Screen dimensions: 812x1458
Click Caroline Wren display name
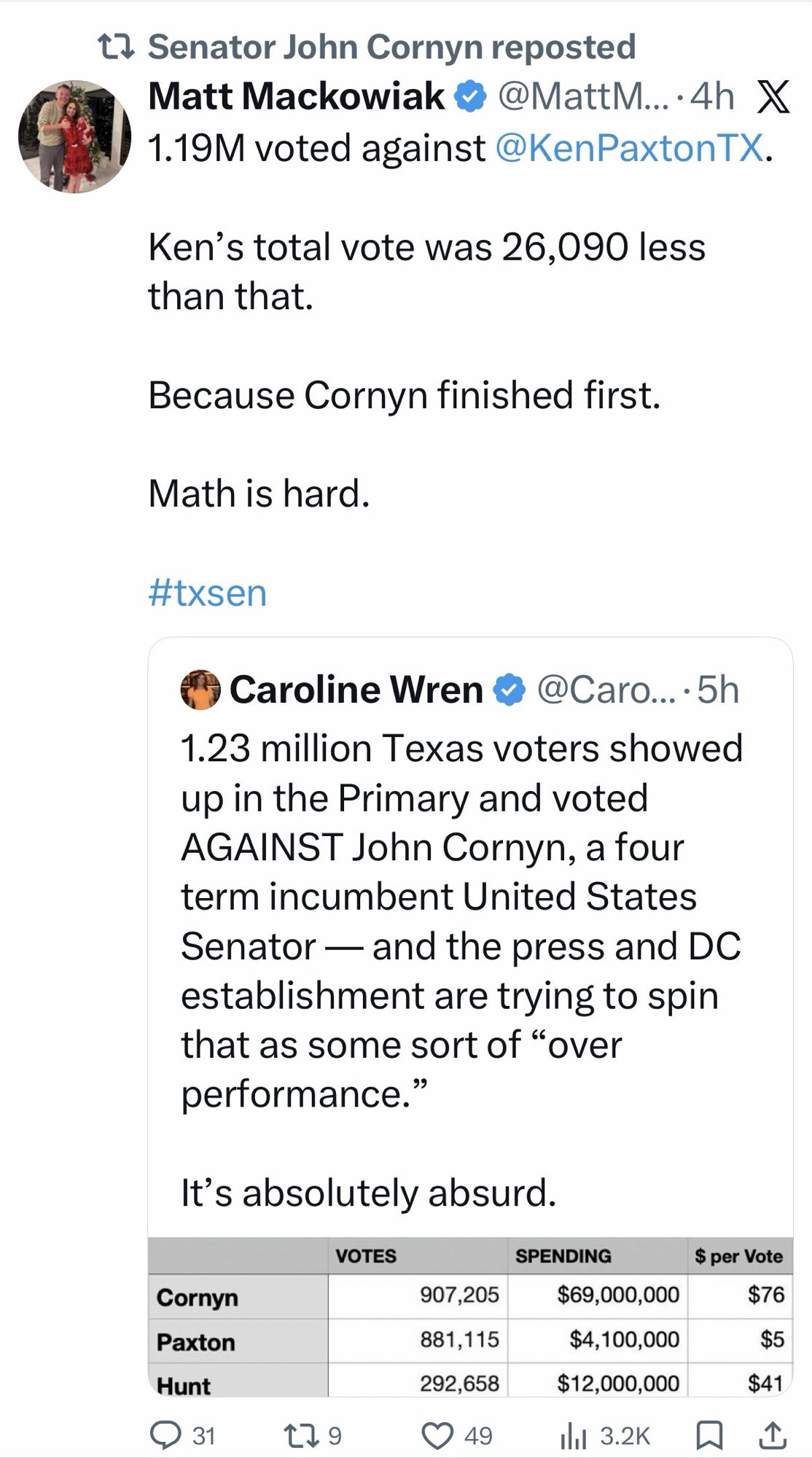tap(356, 690)
